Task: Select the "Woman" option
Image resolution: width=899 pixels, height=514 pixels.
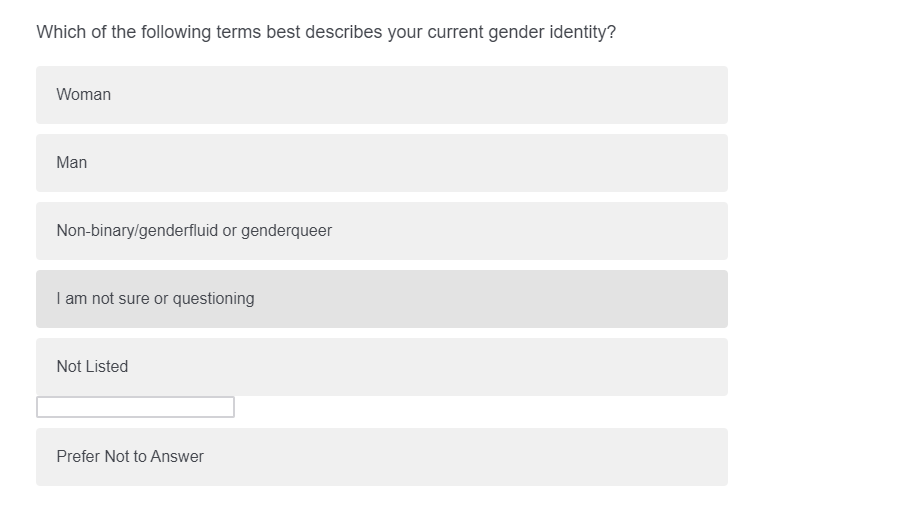Action: point(381,95)
